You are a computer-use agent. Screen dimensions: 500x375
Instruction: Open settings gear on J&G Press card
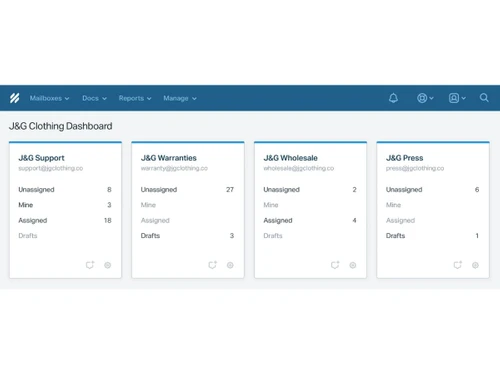[x=475, y=265]
